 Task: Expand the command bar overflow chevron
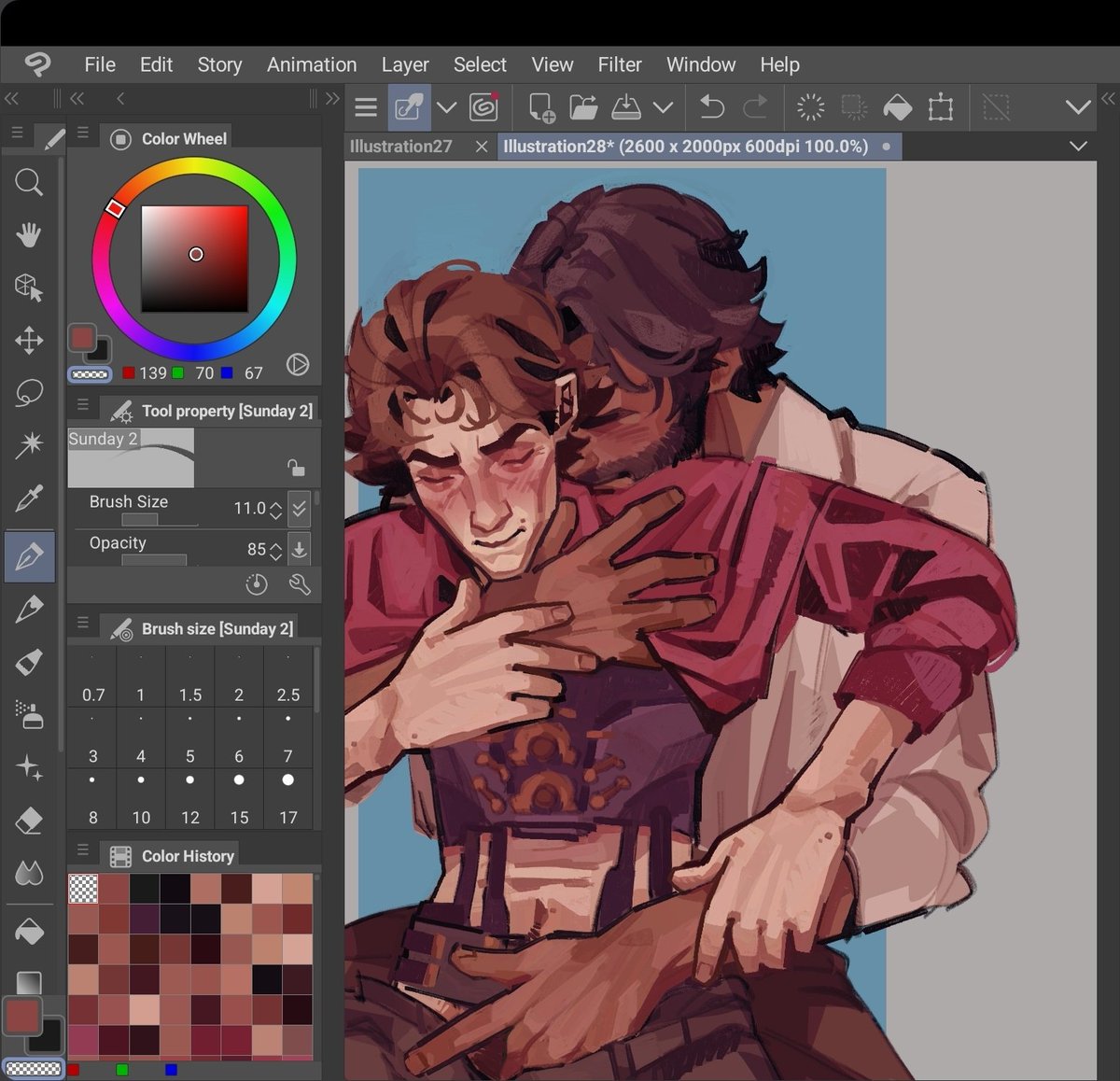click(x=1078, y=107)
